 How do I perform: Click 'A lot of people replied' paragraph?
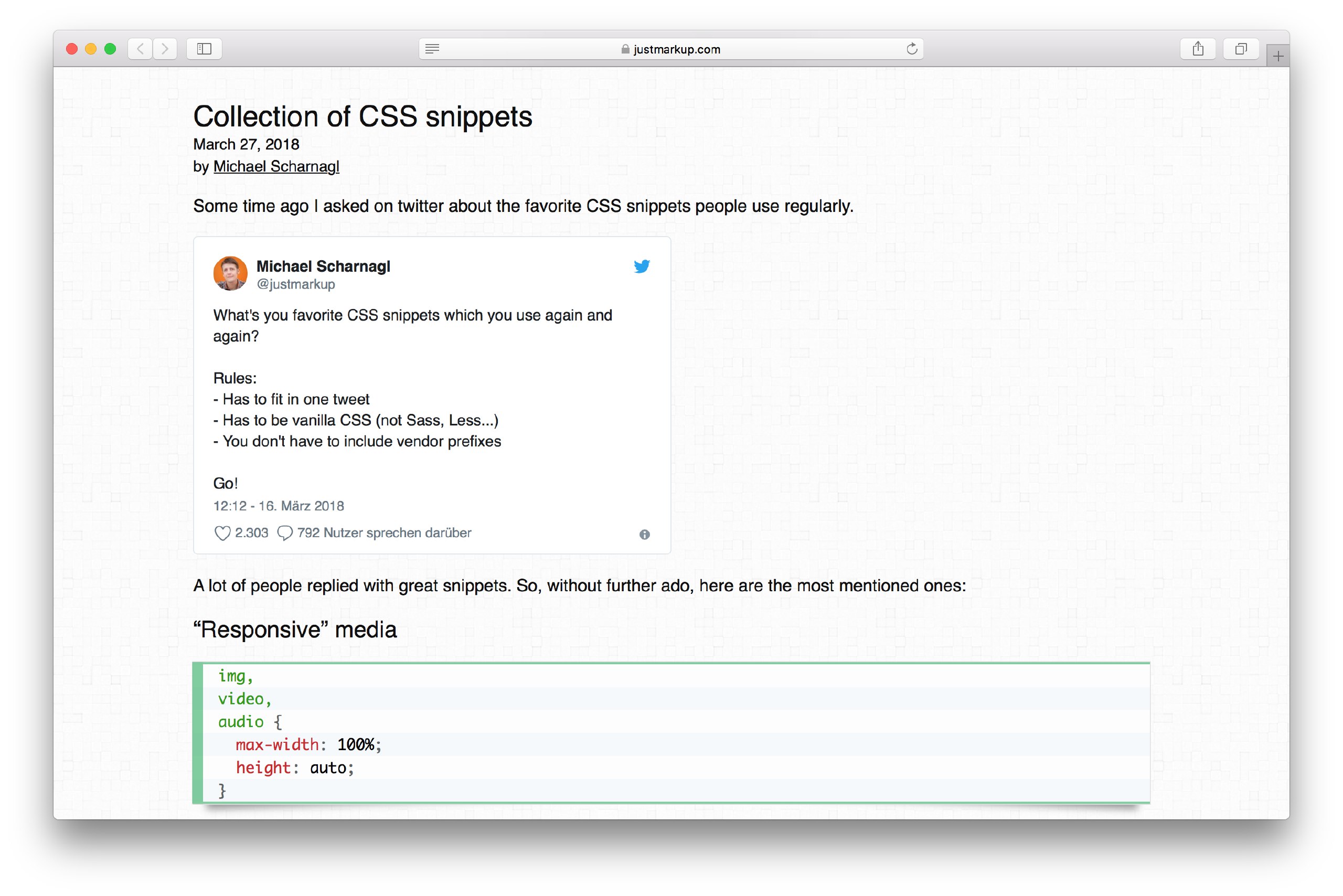pyautogui.click(x=580, y=586)
